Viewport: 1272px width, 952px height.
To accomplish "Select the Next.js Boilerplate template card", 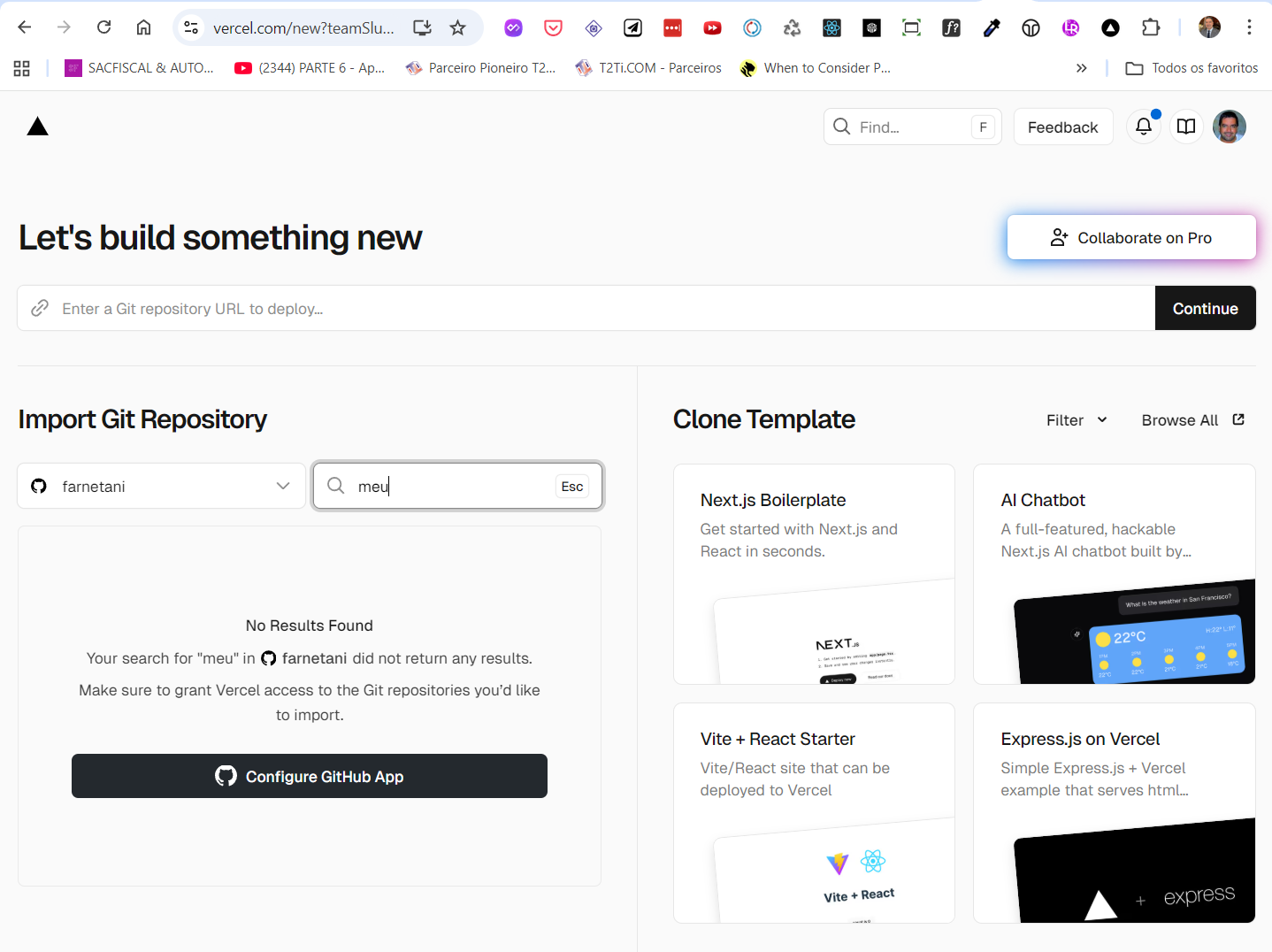I will 814,573.
